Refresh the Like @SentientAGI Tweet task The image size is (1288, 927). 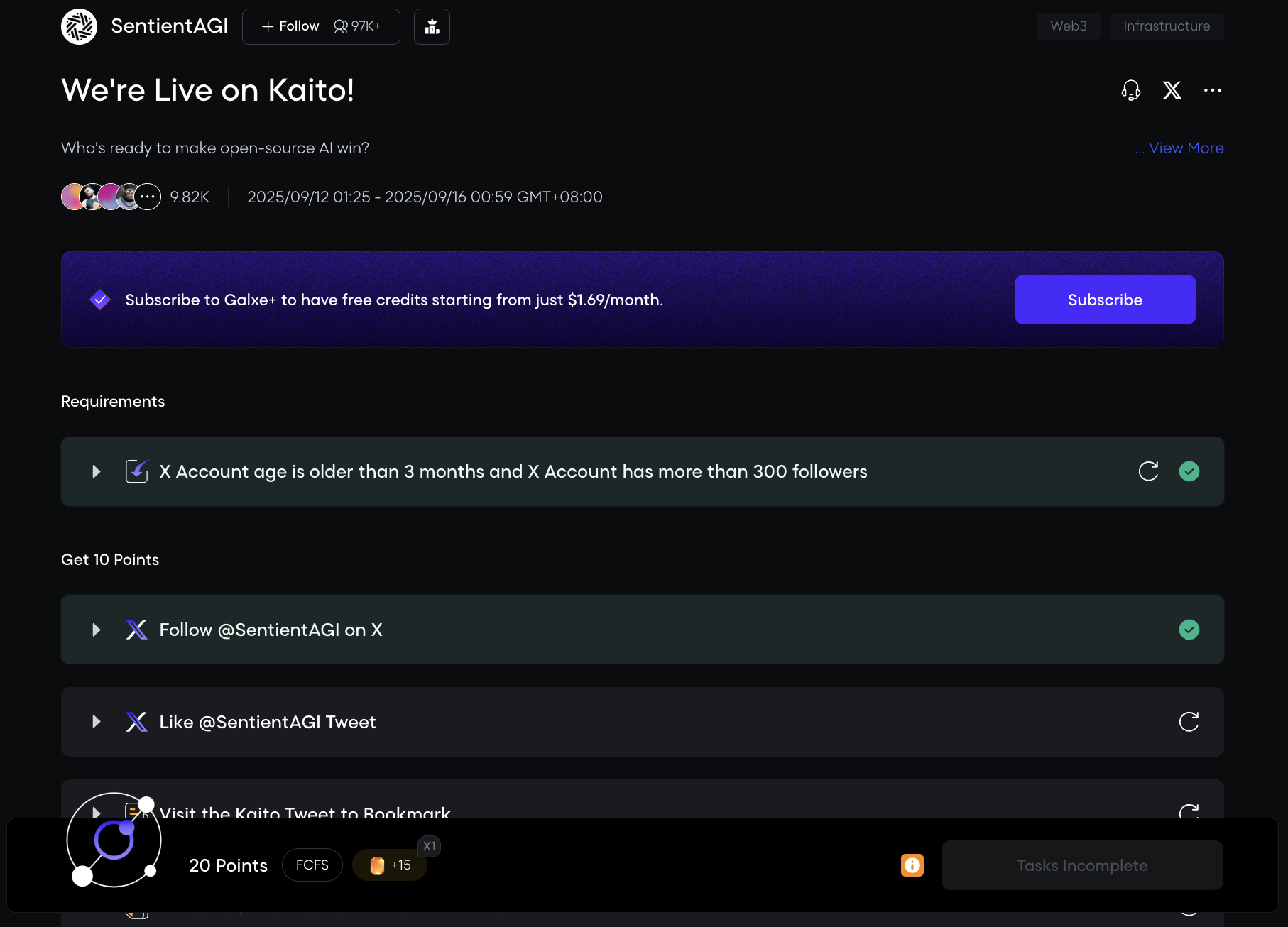pos(1189,722)
